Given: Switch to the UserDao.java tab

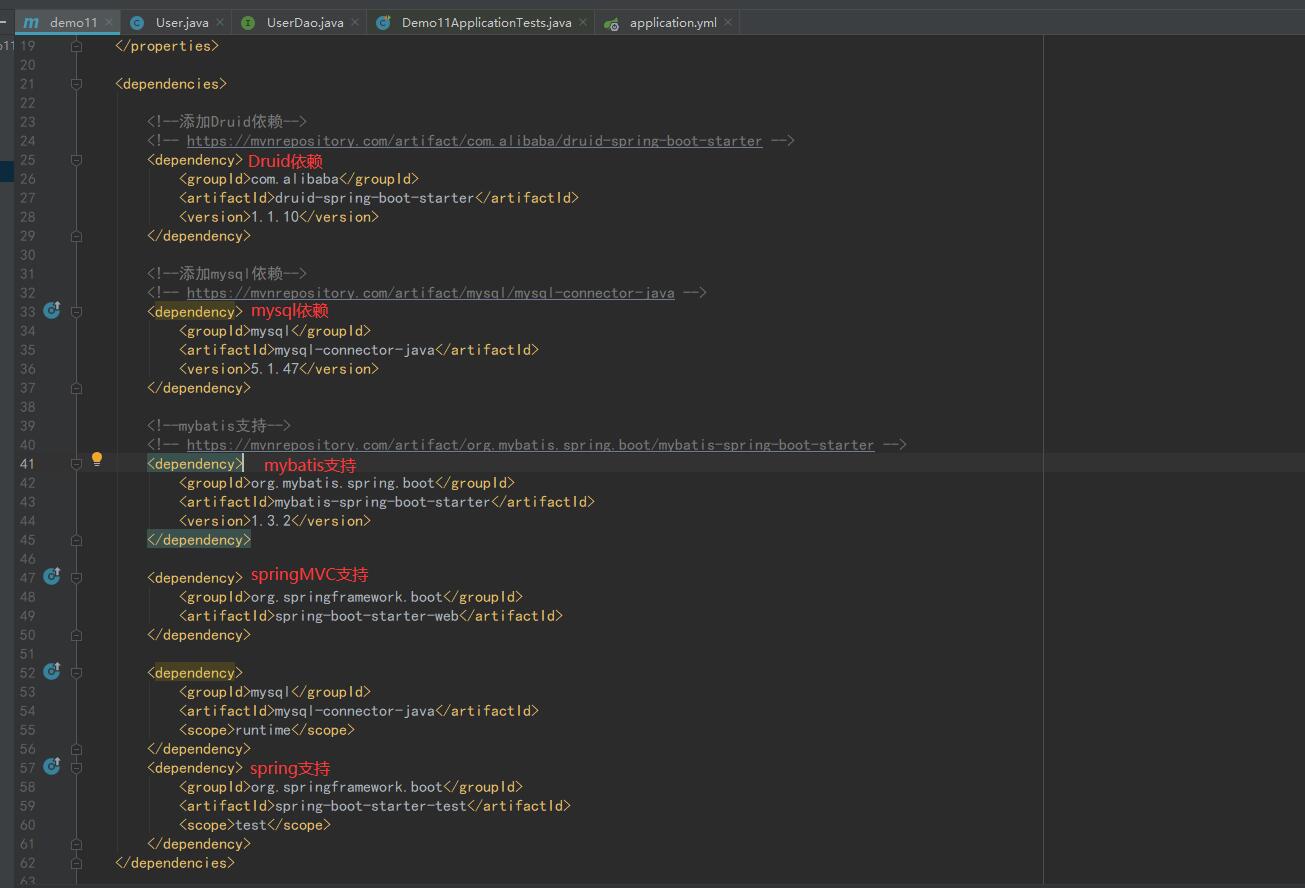Looking at the screenshot, I should click(304, 22).
